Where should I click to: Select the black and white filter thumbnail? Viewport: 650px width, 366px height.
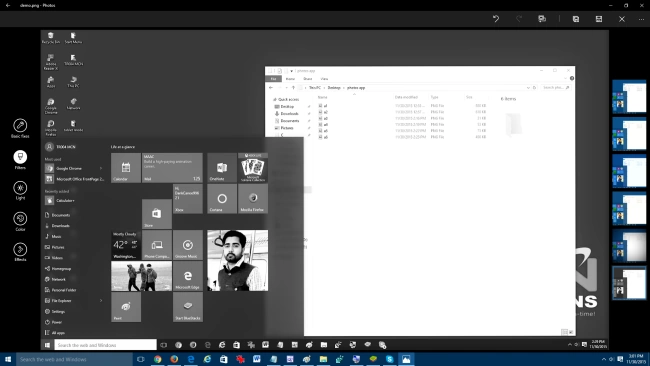tap(629, 283)
